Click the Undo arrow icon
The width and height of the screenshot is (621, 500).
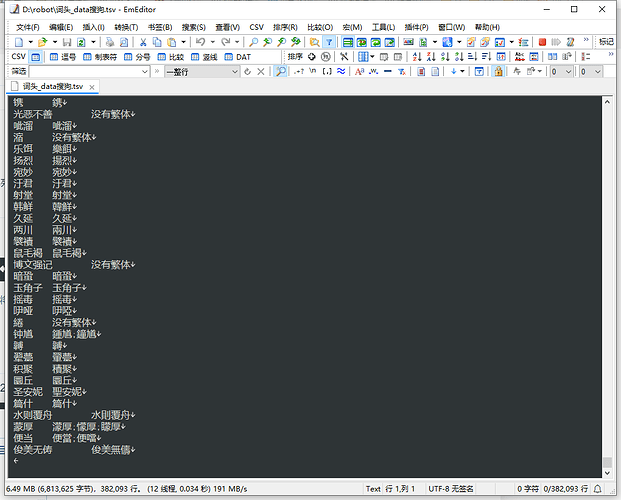click(200, 42)
